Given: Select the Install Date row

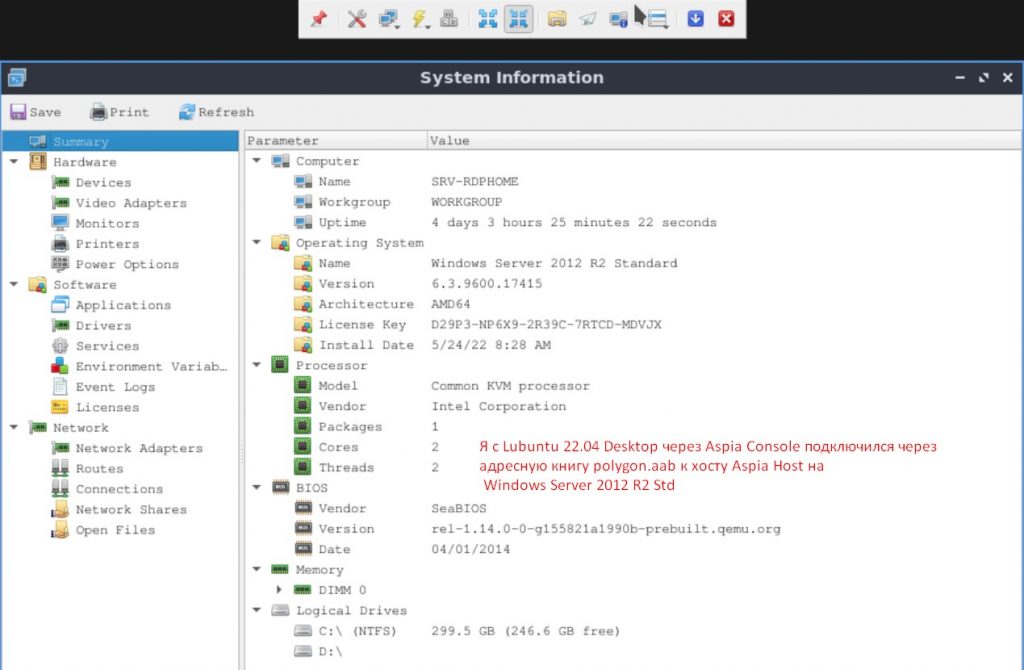Looking at the screenshot, I should click(633, 345).
